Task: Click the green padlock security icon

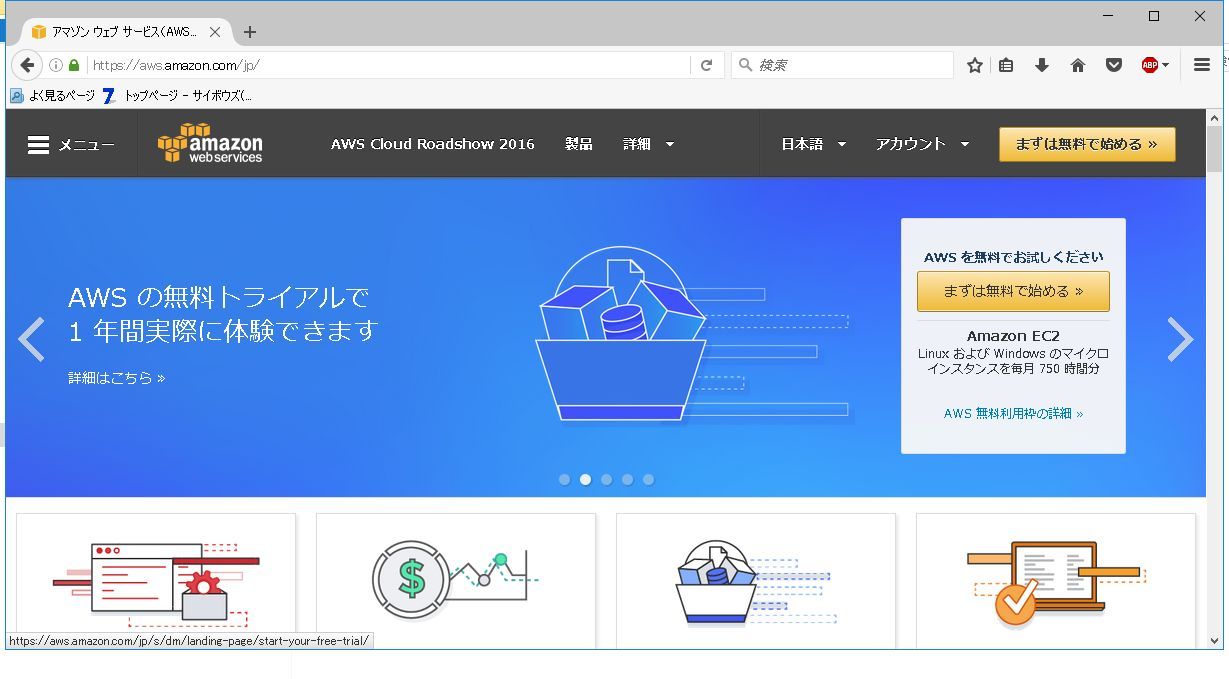Action: (x=74, y=65)
